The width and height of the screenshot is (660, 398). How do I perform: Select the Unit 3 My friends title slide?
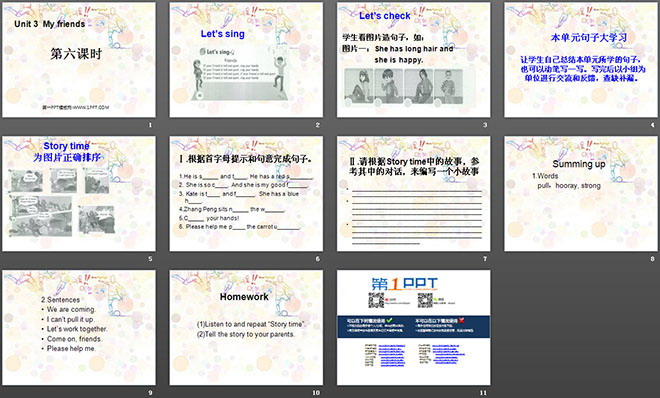79,60
